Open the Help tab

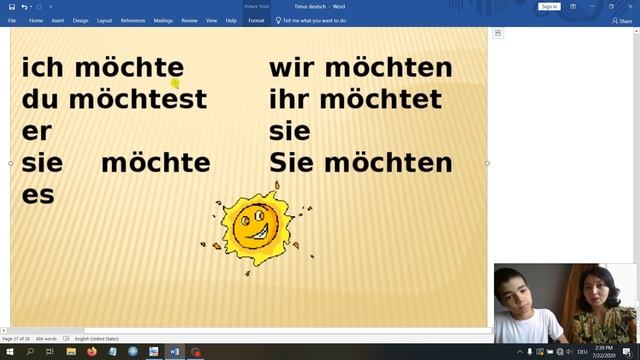[231, 20]
